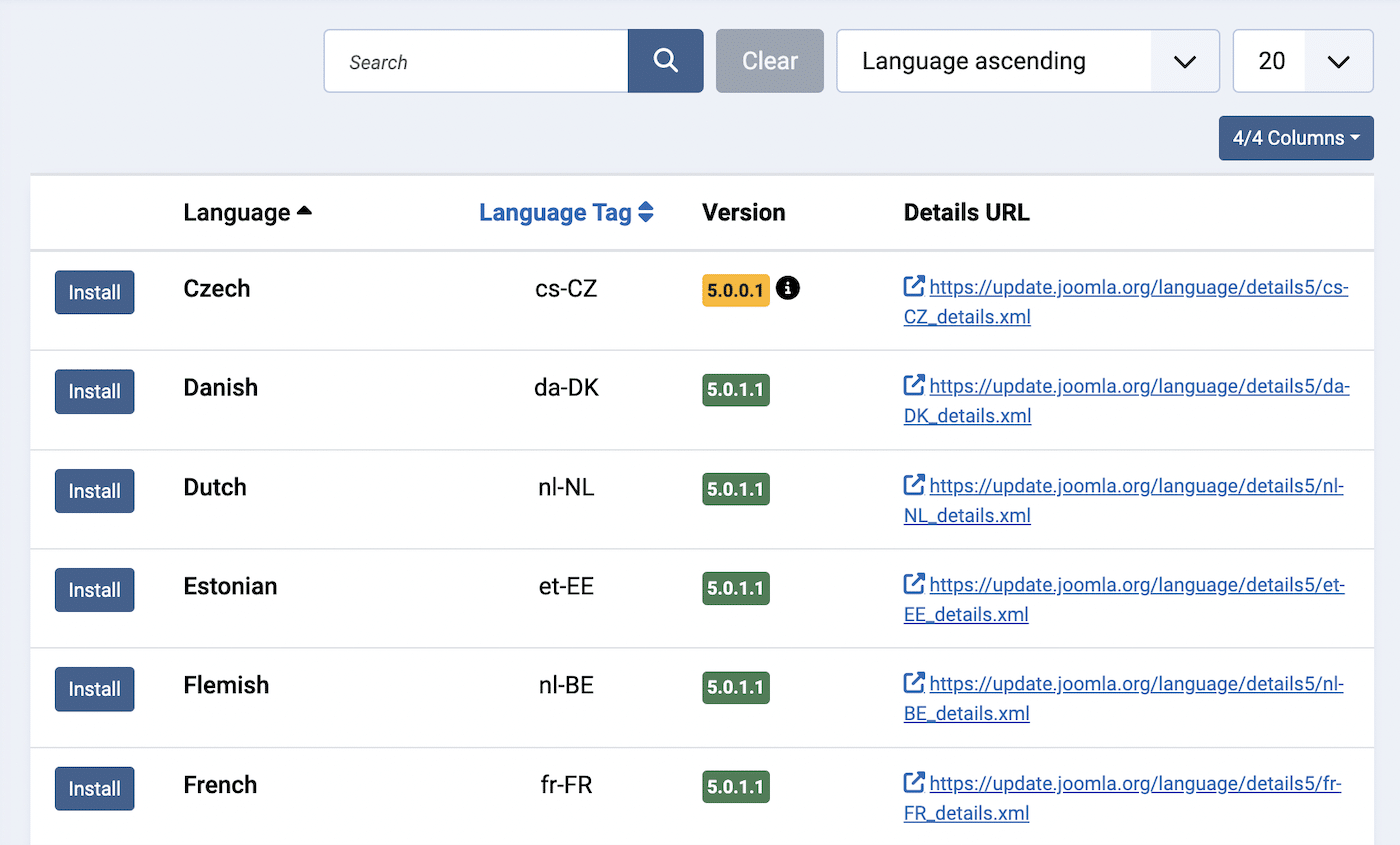View info icon beside Czech version 5.0.0.1

[788, 288]
